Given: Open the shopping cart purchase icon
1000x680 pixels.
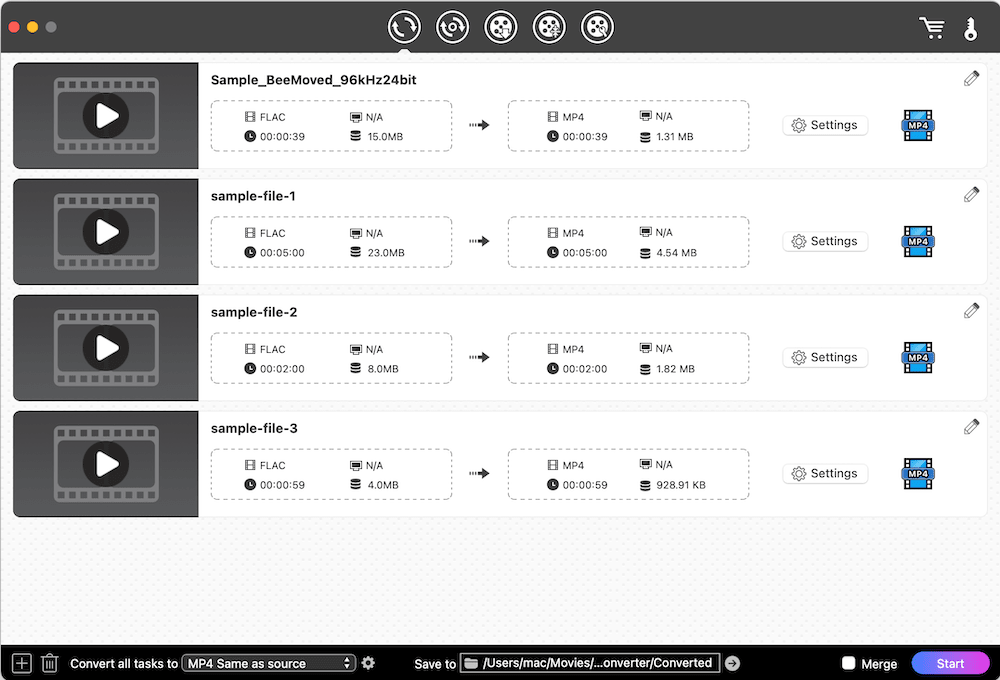Looking at the screenshot, I should (x=932, y=28).
